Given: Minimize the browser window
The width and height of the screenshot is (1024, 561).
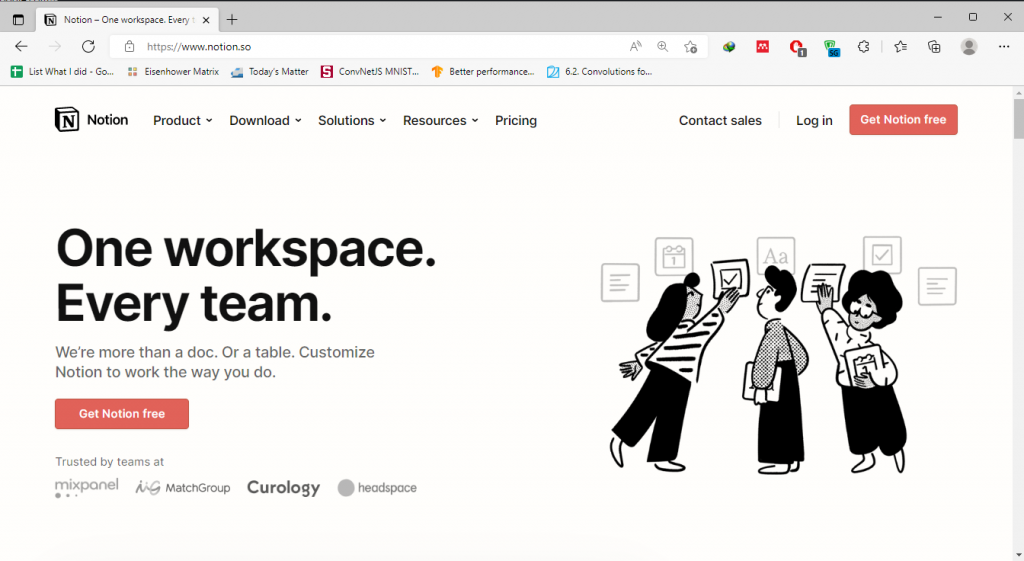Looking at the screenshot, I should 938,18.
